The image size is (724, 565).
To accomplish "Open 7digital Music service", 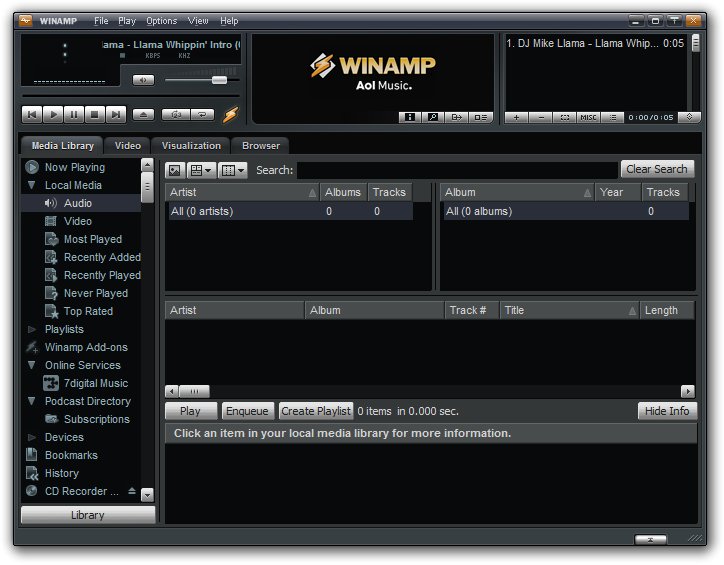I will [x=96, y=383].
